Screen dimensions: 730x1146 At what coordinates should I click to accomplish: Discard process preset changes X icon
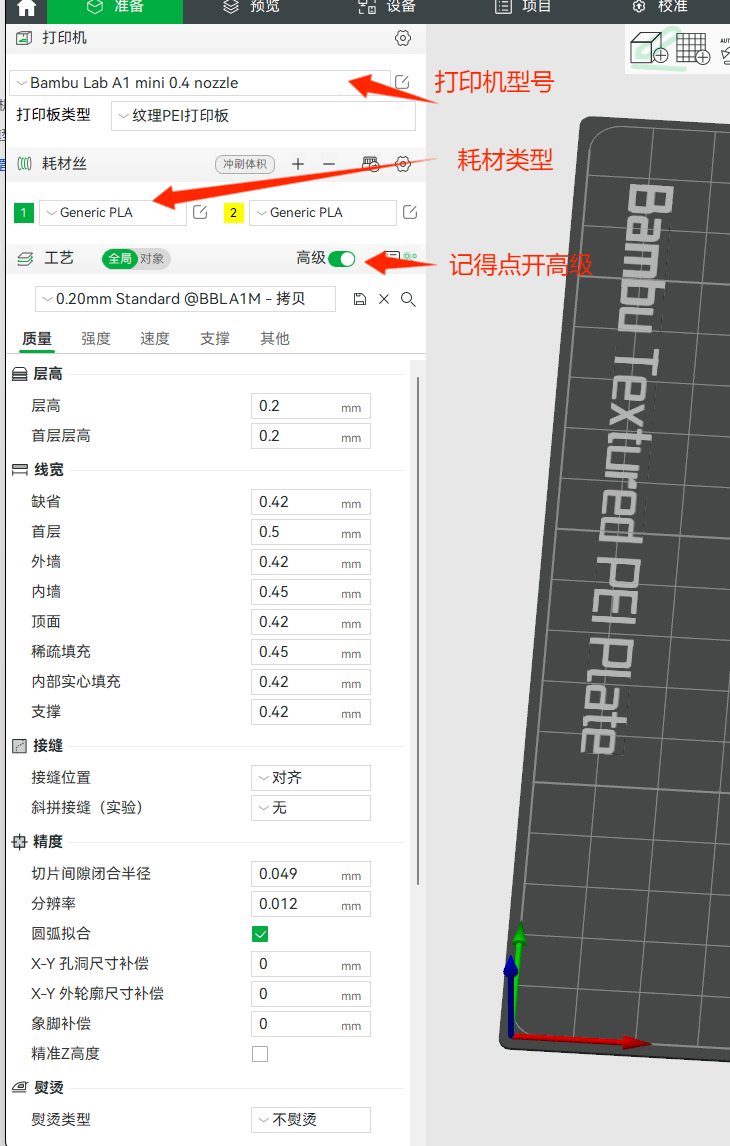click(384, 299)
